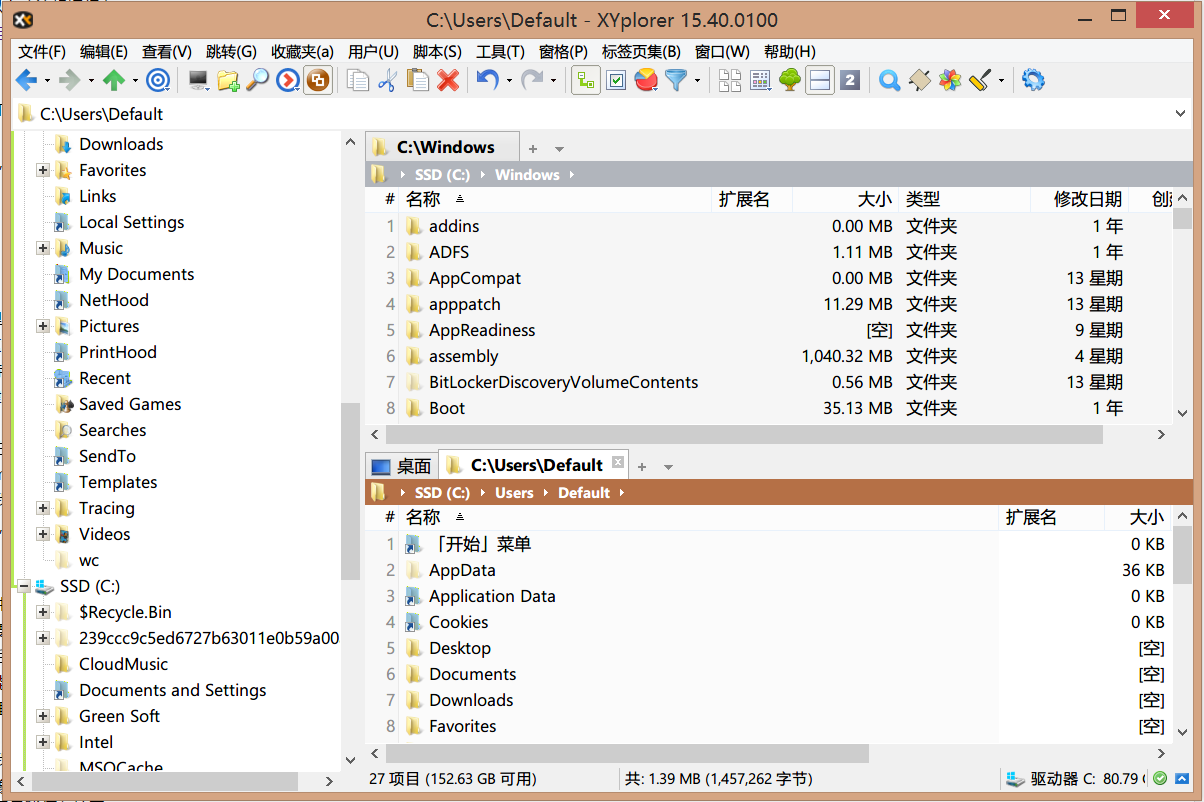
Task: Open the 文件(F) menu
Action: (x=42, y=52)
